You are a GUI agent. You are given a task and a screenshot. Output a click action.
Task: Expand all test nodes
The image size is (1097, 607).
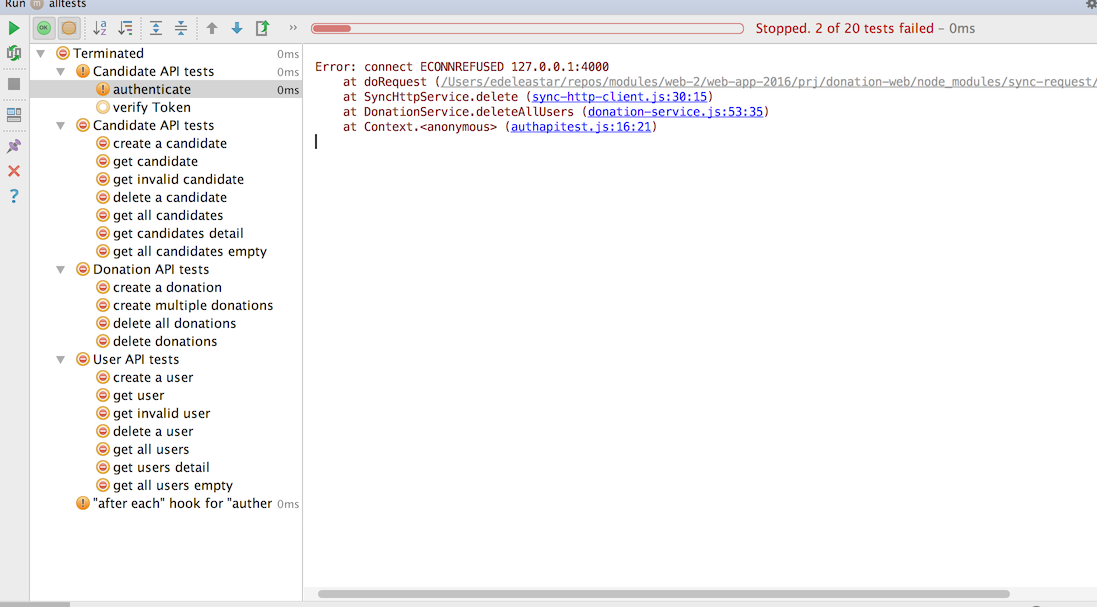pyautogui.click(x=156, y=28)
